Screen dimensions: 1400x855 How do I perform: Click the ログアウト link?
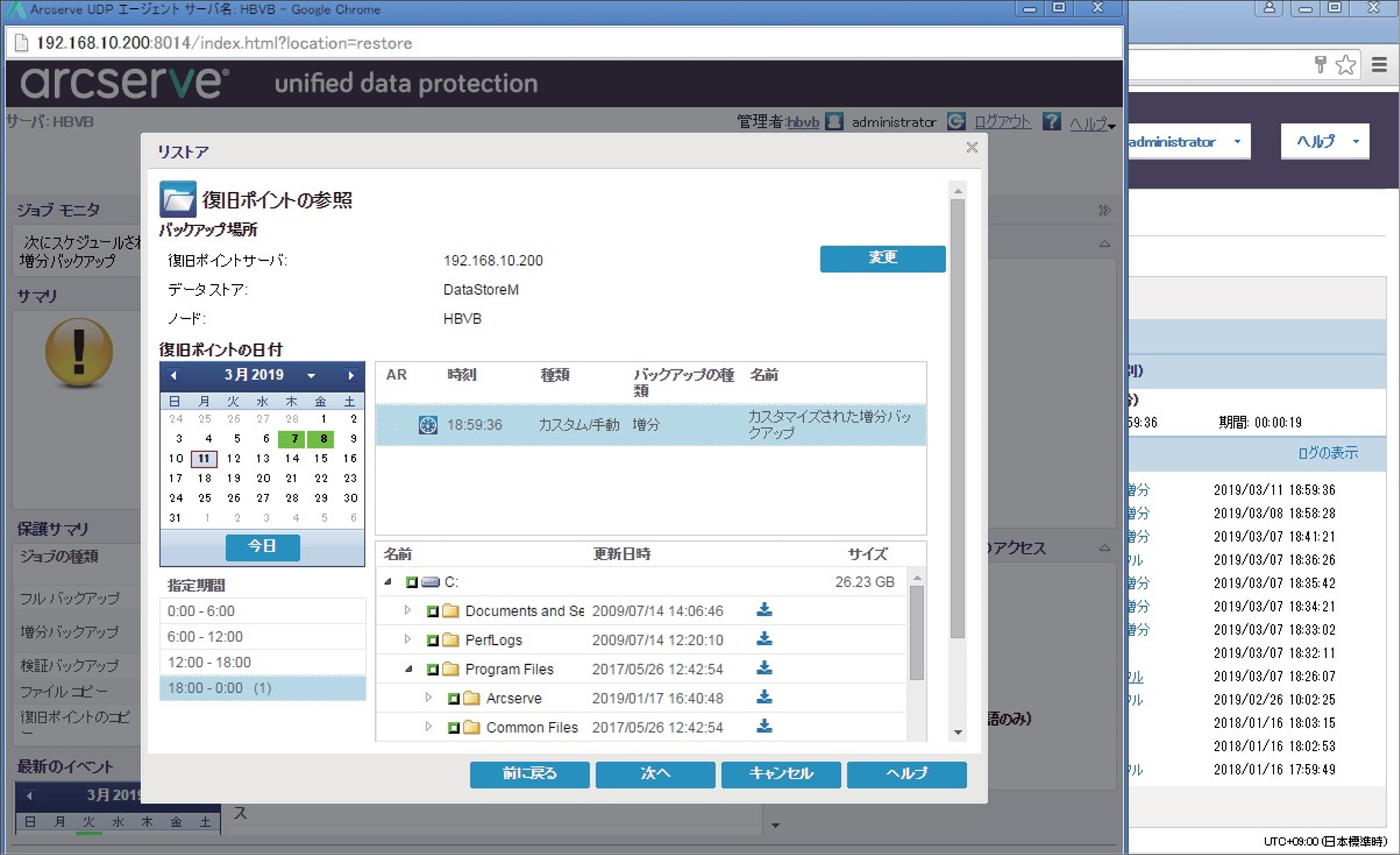click(1003, 122)
